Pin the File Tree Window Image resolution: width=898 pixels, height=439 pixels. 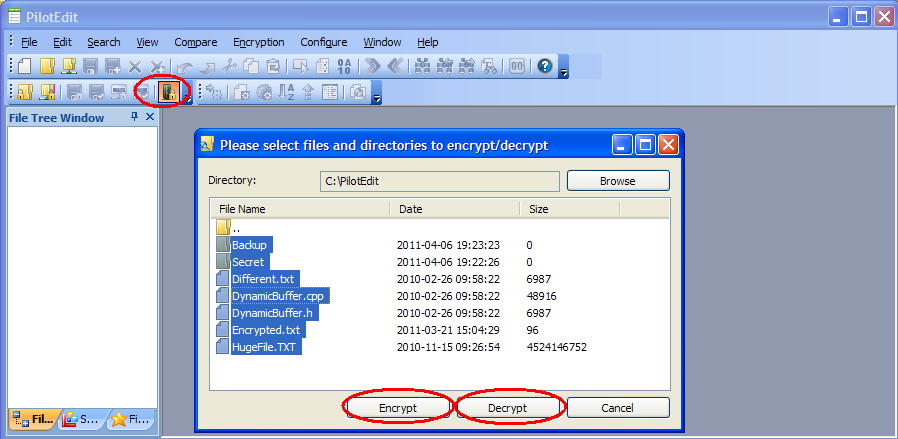[x=135, y=117]
